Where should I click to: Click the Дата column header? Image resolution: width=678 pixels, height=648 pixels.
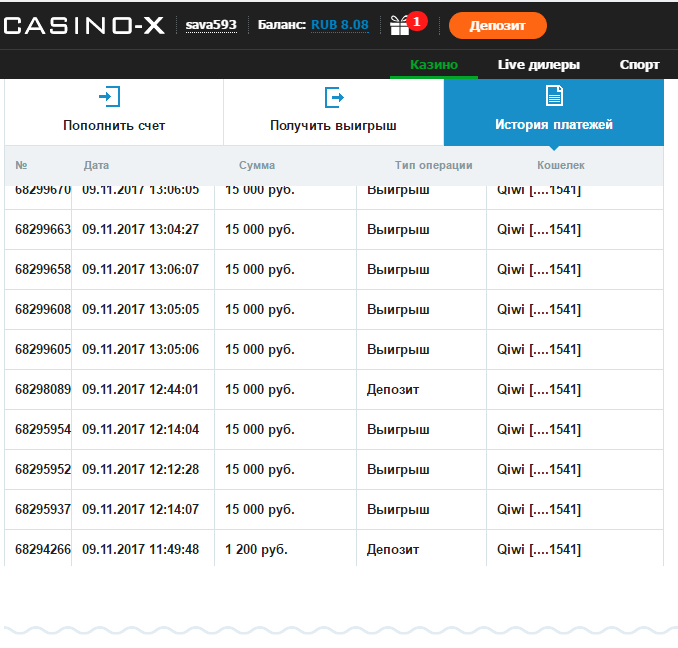(97, 165)
